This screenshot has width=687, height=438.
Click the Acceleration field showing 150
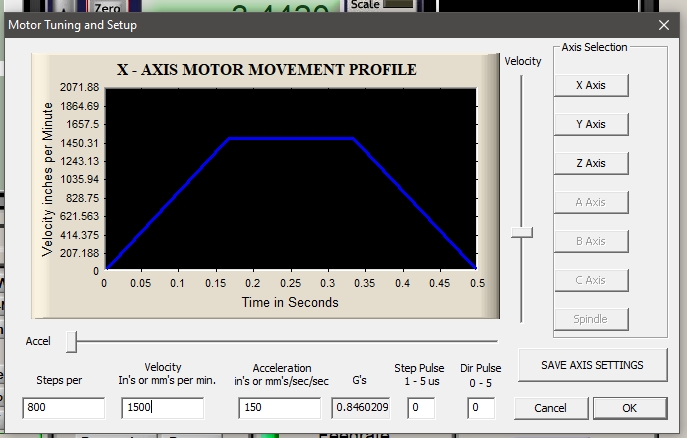(x=280, y=408)
